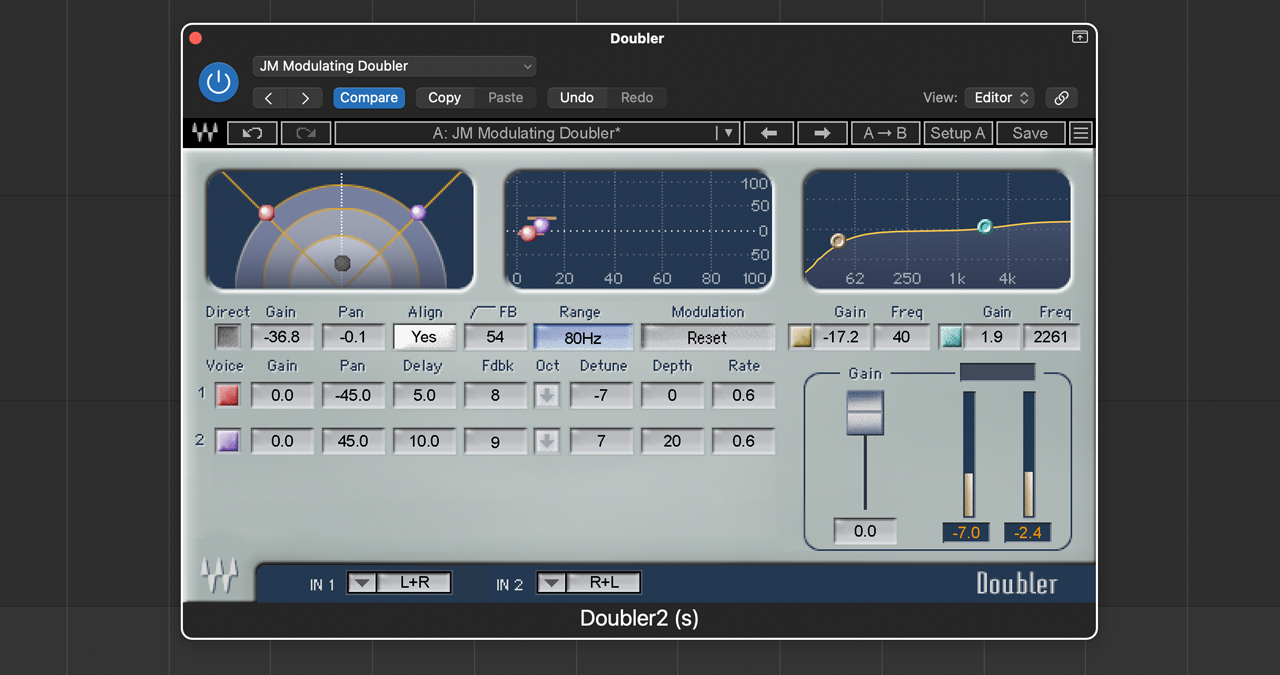This screenshot has height=675, width=1280.
Task: Click Voice 2 Detune 7 field
Action: point(601,441)
